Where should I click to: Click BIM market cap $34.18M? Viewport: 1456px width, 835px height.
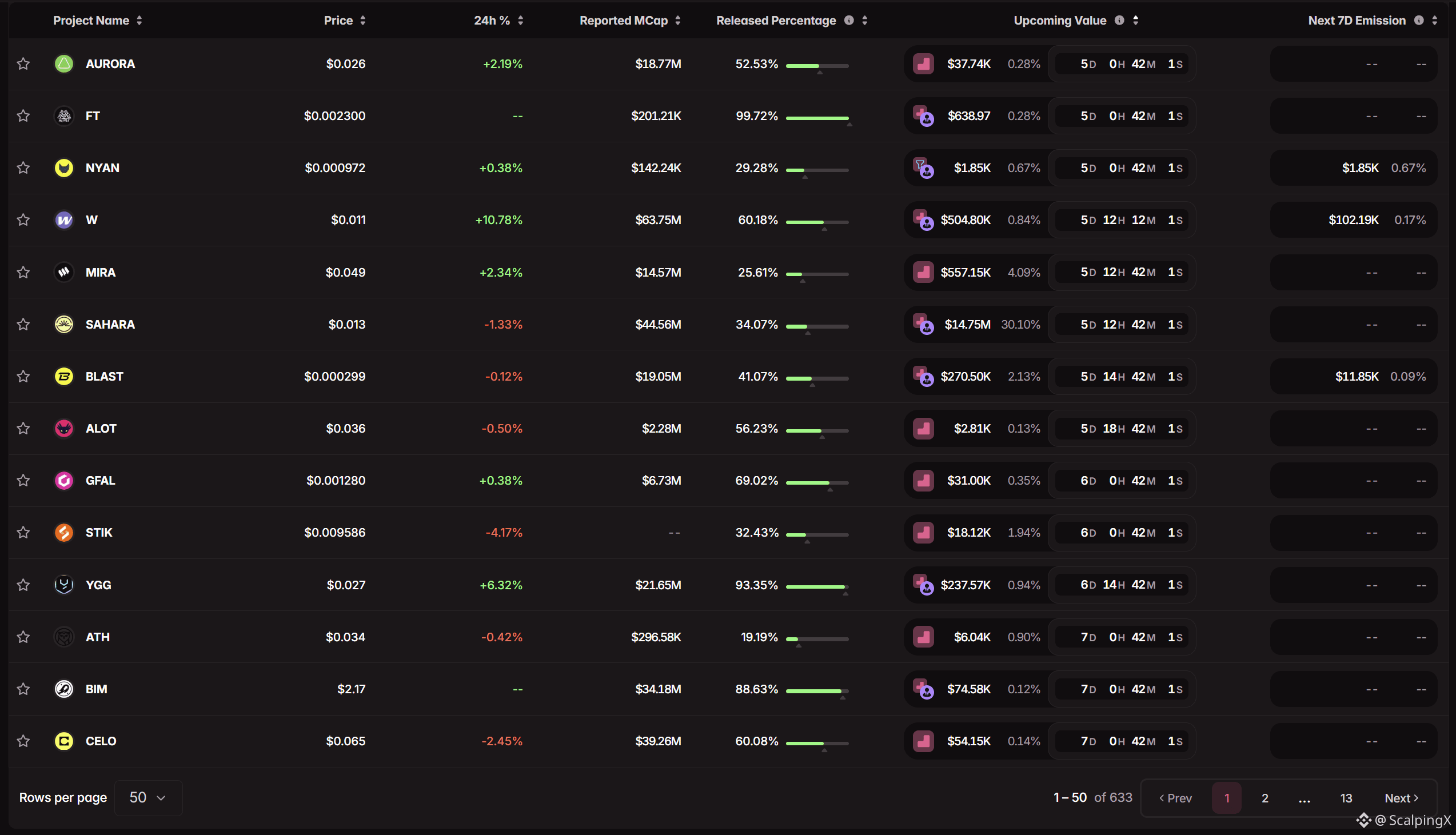[x=658, y=689]
